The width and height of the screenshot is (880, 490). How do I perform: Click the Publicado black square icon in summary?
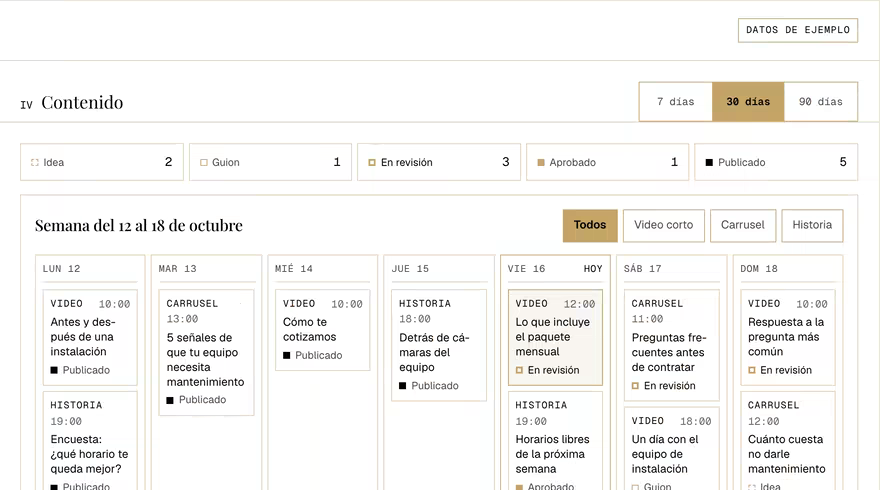709,163
